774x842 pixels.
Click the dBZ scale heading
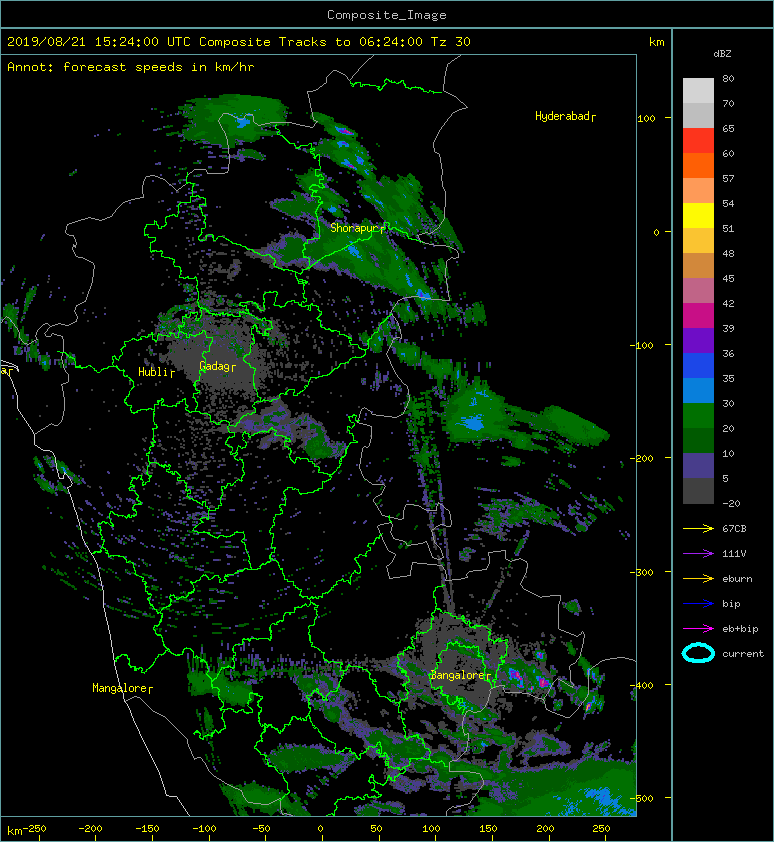click(x=722, y=54)
